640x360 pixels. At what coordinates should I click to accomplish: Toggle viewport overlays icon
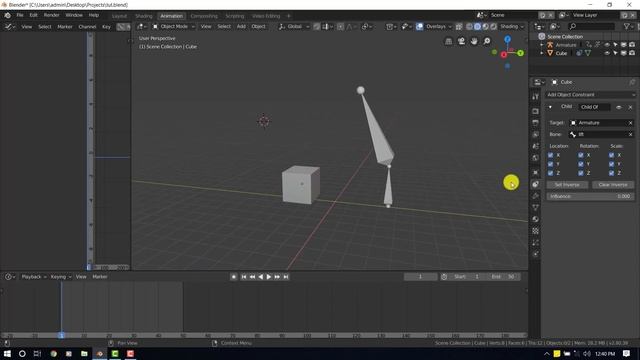coord(419,27)
